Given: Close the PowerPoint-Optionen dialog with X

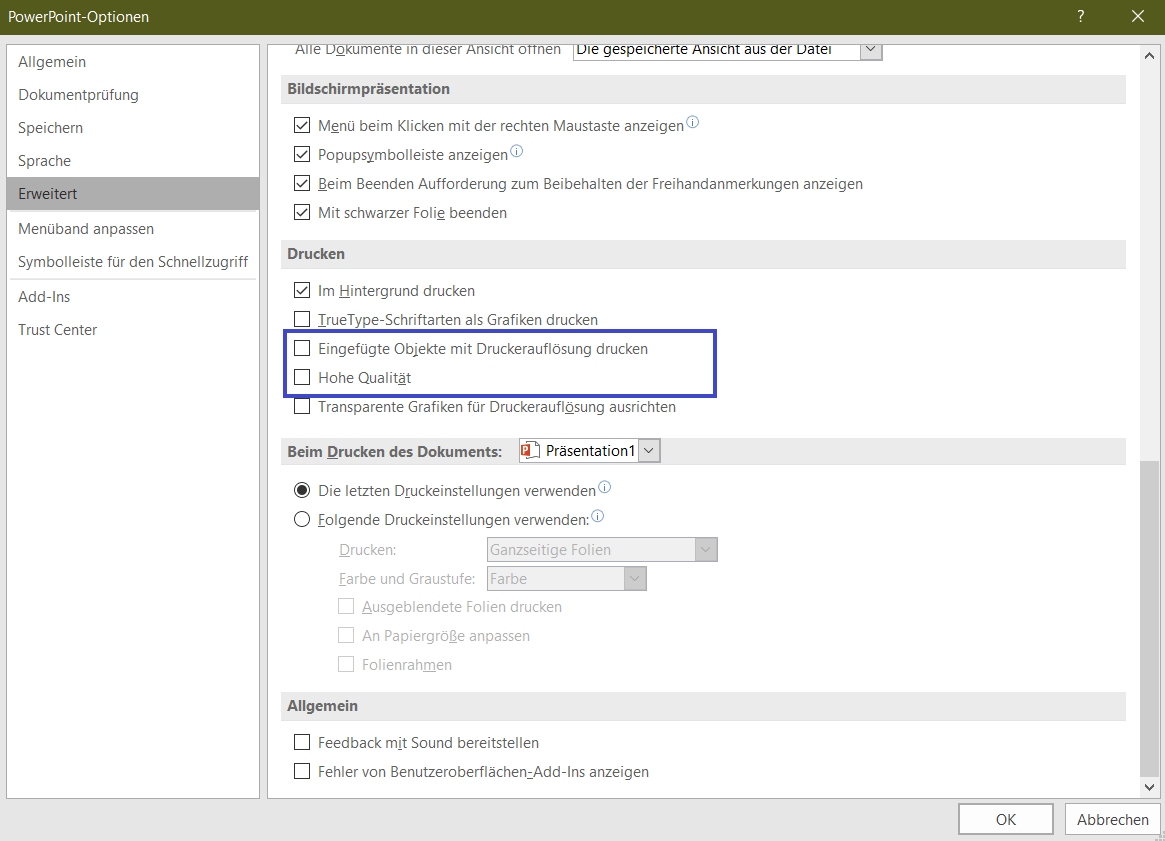Looking at the screenshot, I should pos(1138,16).
